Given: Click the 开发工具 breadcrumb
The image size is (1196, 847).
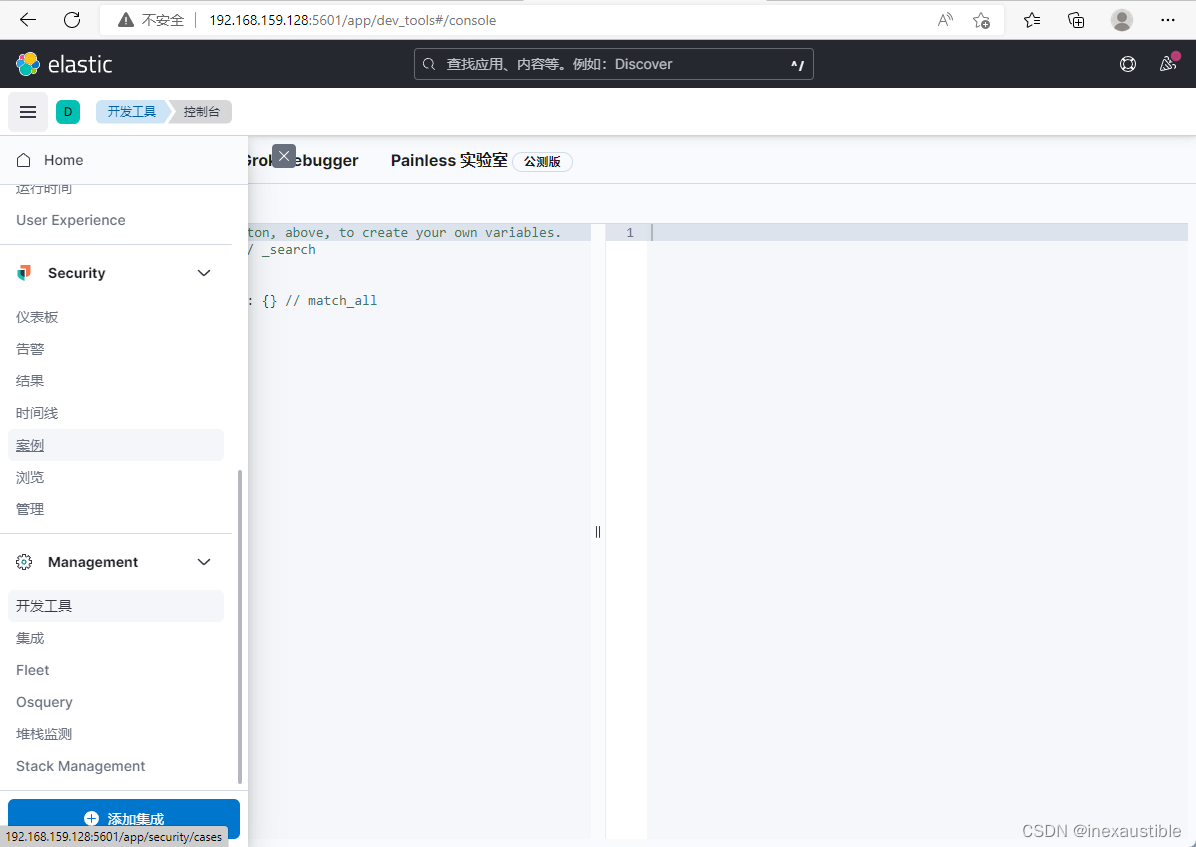Looking at the screenshot, I should 131,111.
